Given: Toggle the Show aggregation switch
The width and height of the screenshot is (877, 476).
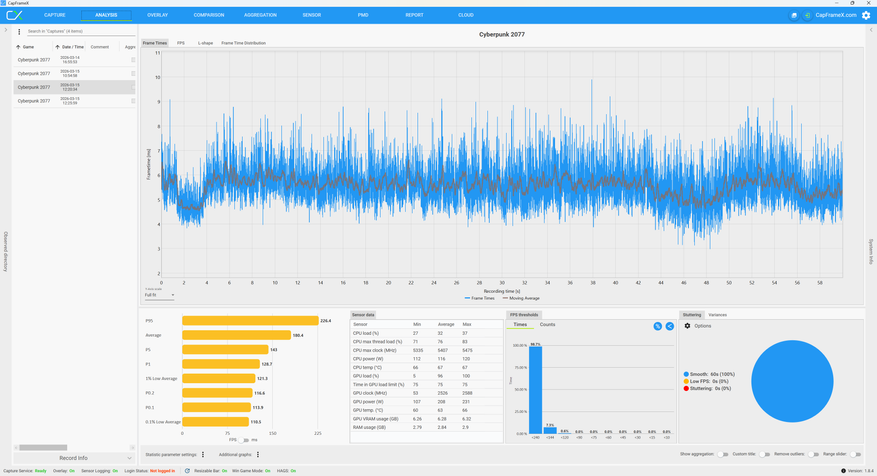Looking at the screenshot, I should (x=723, y=454).
